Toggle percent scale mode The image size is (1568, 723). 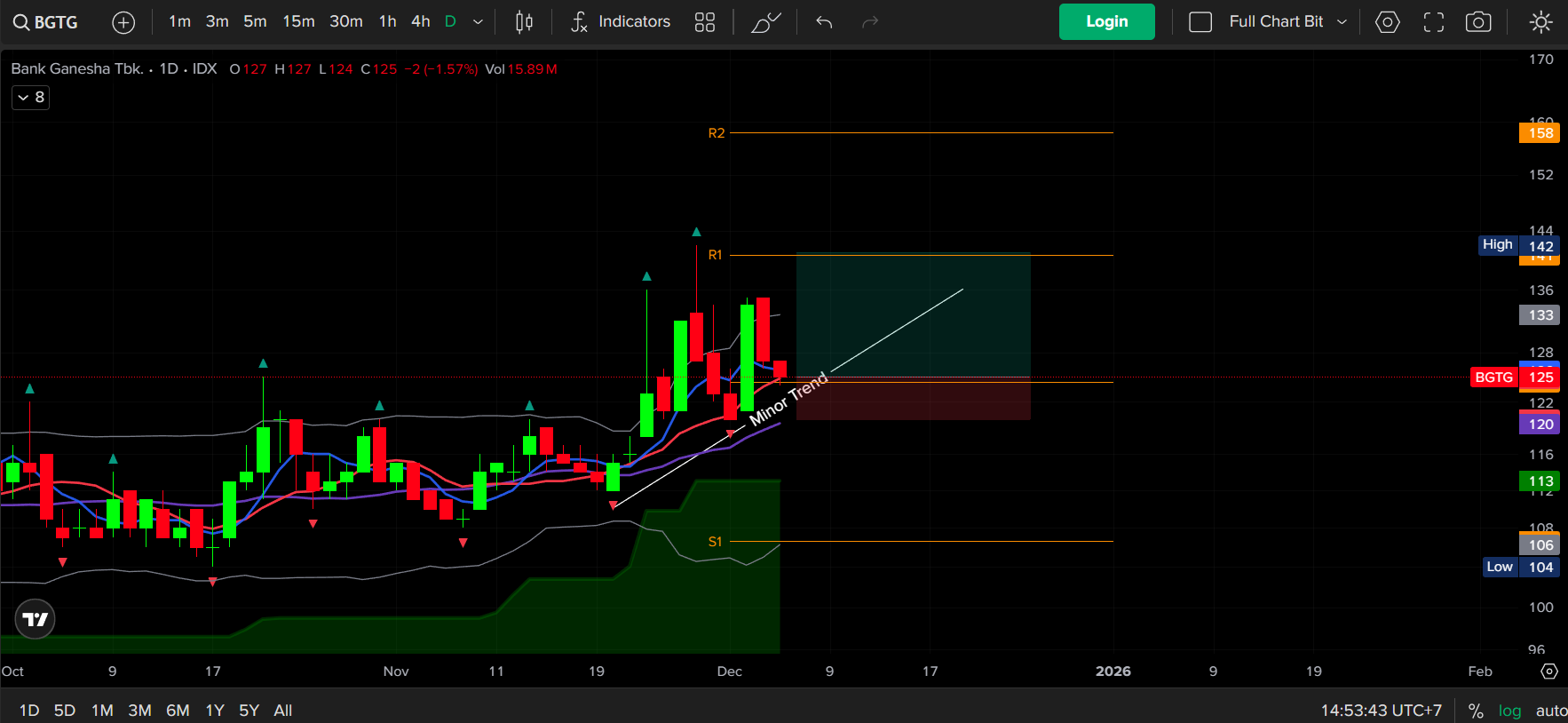[1476, 711]
